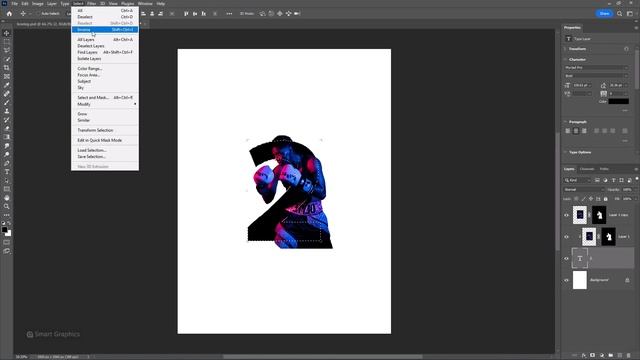
Task: Click the Background layer thumbnail
Action: 580,280
